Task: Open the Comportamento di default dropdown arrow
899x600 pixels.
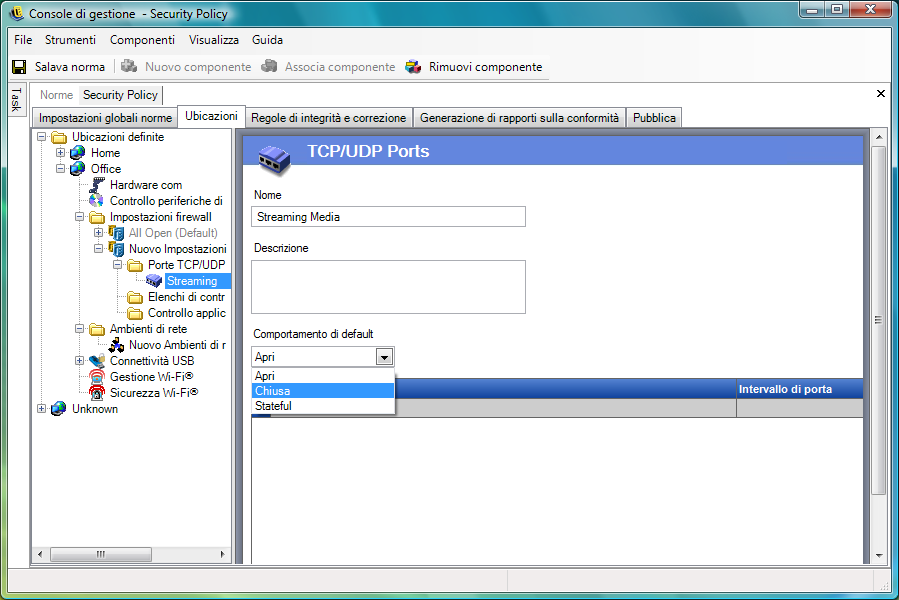Action: coord(384,357)
